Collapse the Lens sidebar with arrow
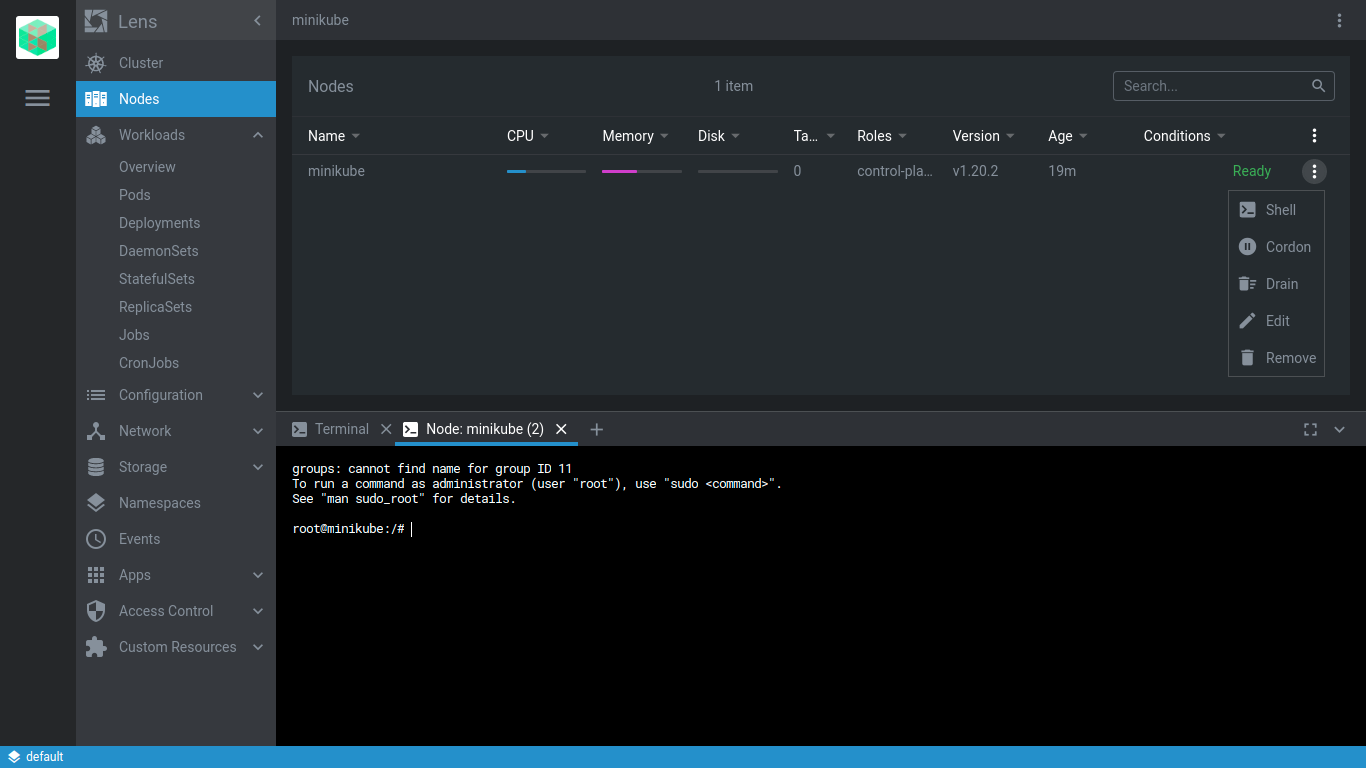 257,21
